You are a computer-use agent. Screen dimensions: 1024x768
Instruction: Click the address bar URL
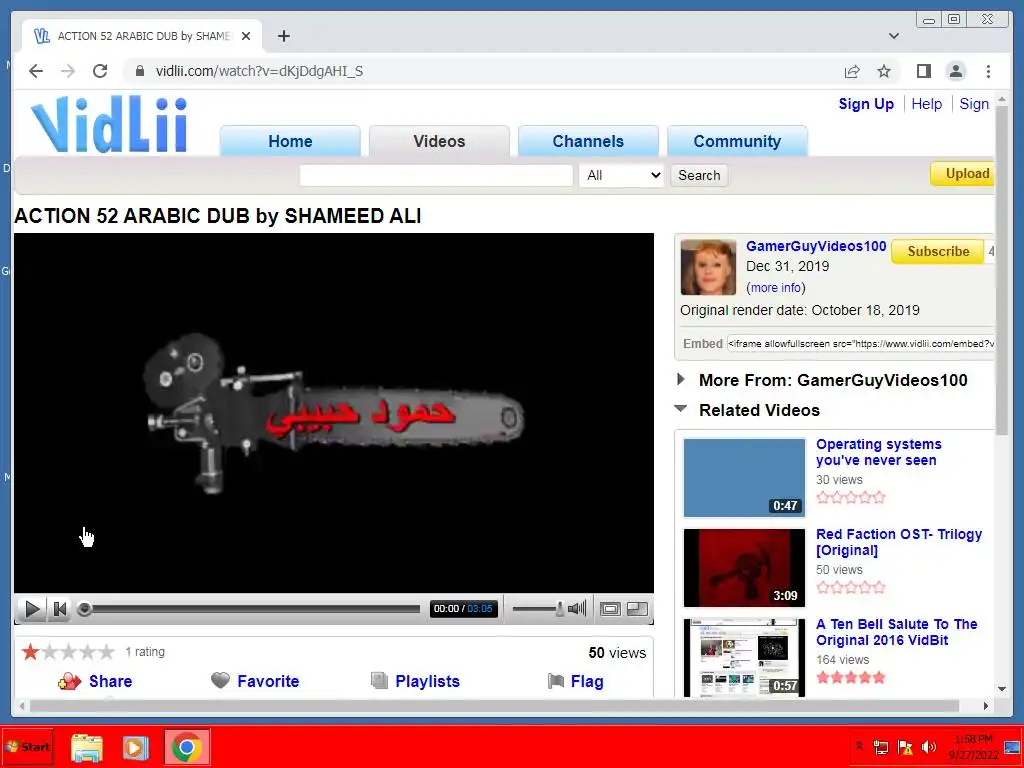(259, 71)
